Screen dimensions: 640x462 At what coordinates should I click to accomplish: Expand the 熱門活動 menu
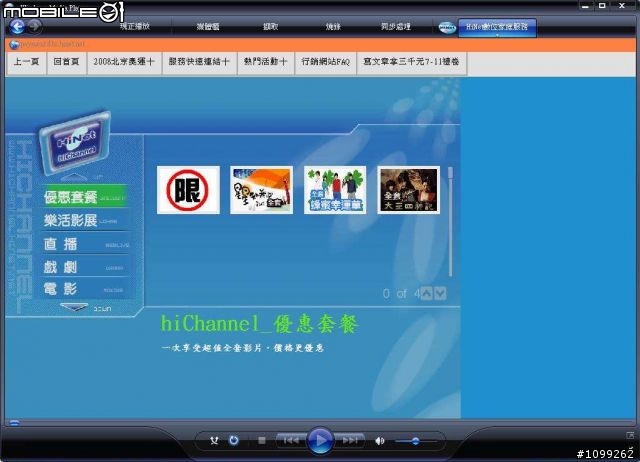click(x=266, y=62)
